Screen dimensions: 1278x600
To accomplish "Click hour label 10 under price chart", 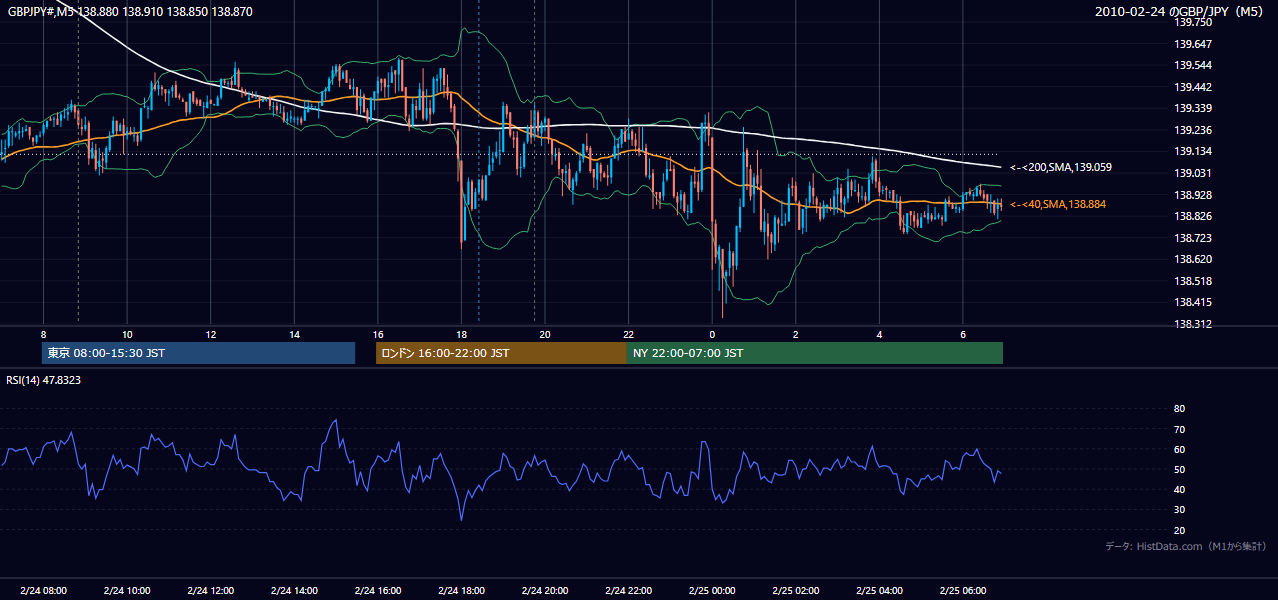I will coord(127,334).
